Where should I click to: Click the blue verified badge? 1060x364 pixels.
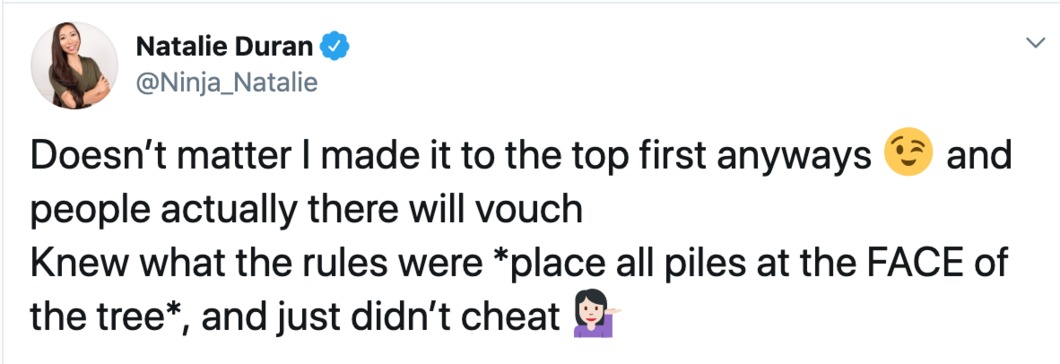click(334, 47)
